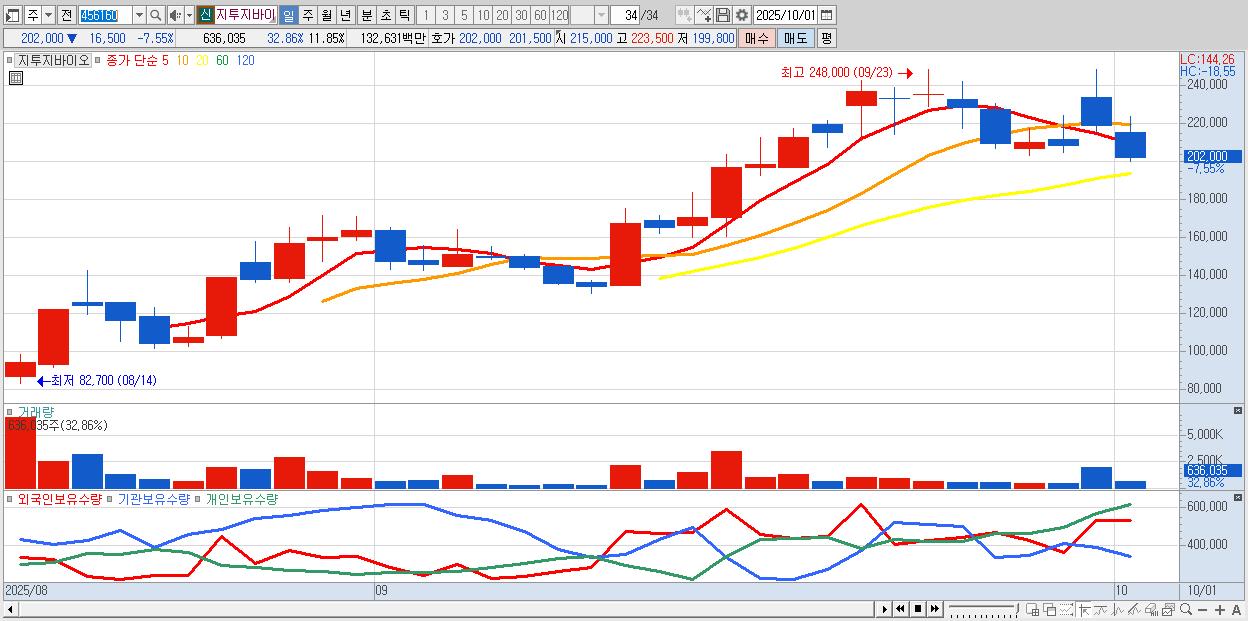Click the 전 button next to type dropdown
The height and width of the screenshot is (621, 1248).
coord(66,15)
